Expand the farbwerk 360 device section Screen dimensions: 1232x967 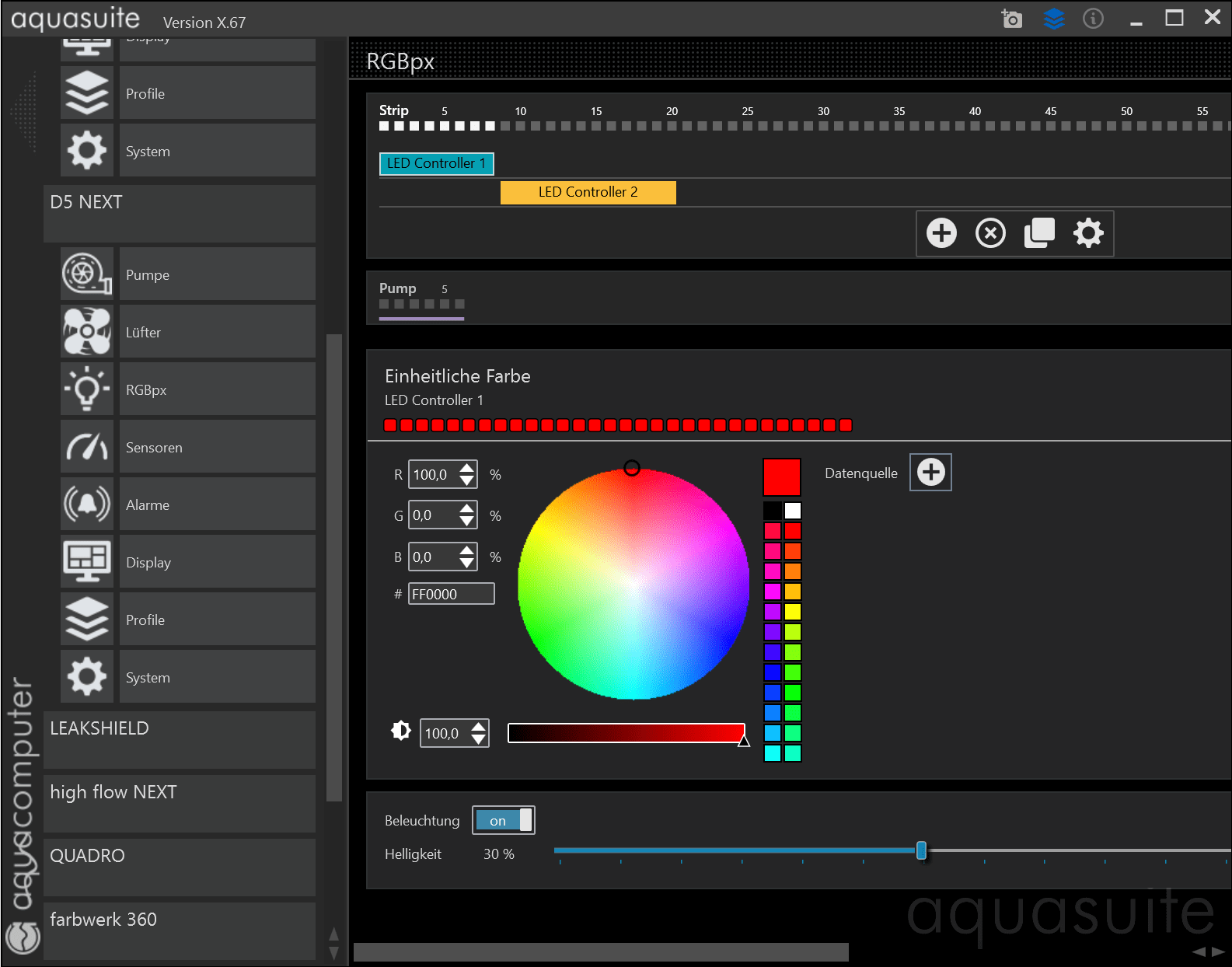(180, 930)
